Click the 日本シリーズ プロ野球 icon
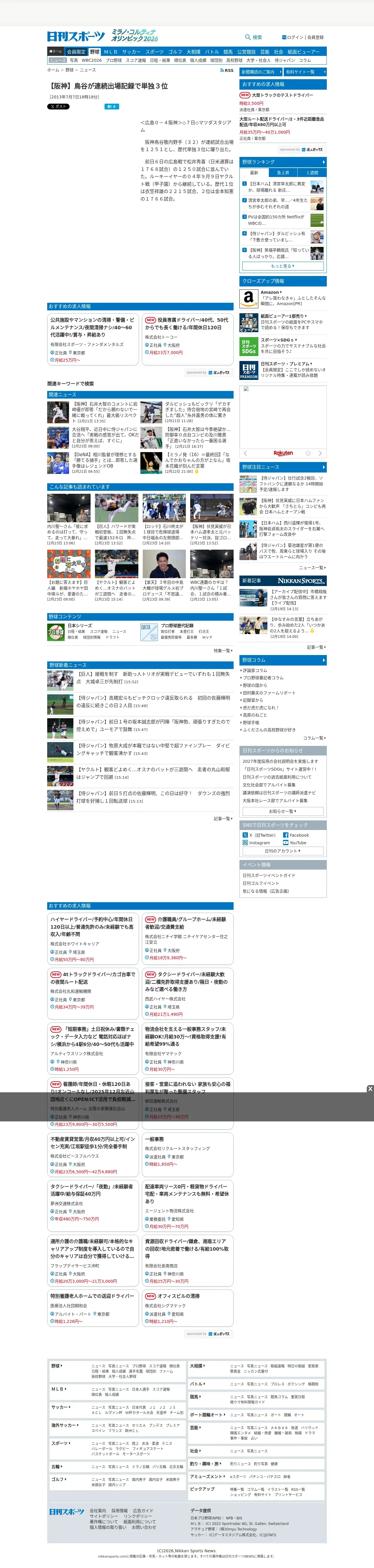 [x=56, y=632]
